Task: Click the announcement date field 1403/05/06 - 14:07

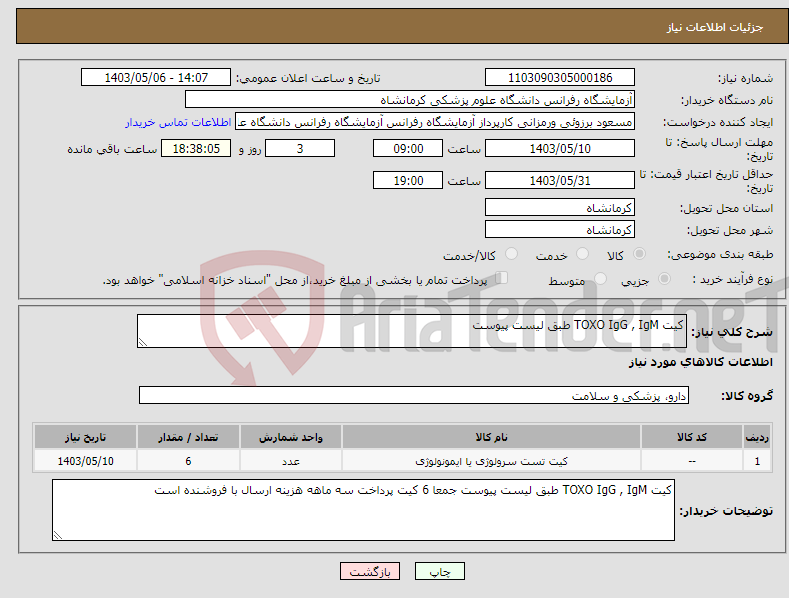Action: 156,78
